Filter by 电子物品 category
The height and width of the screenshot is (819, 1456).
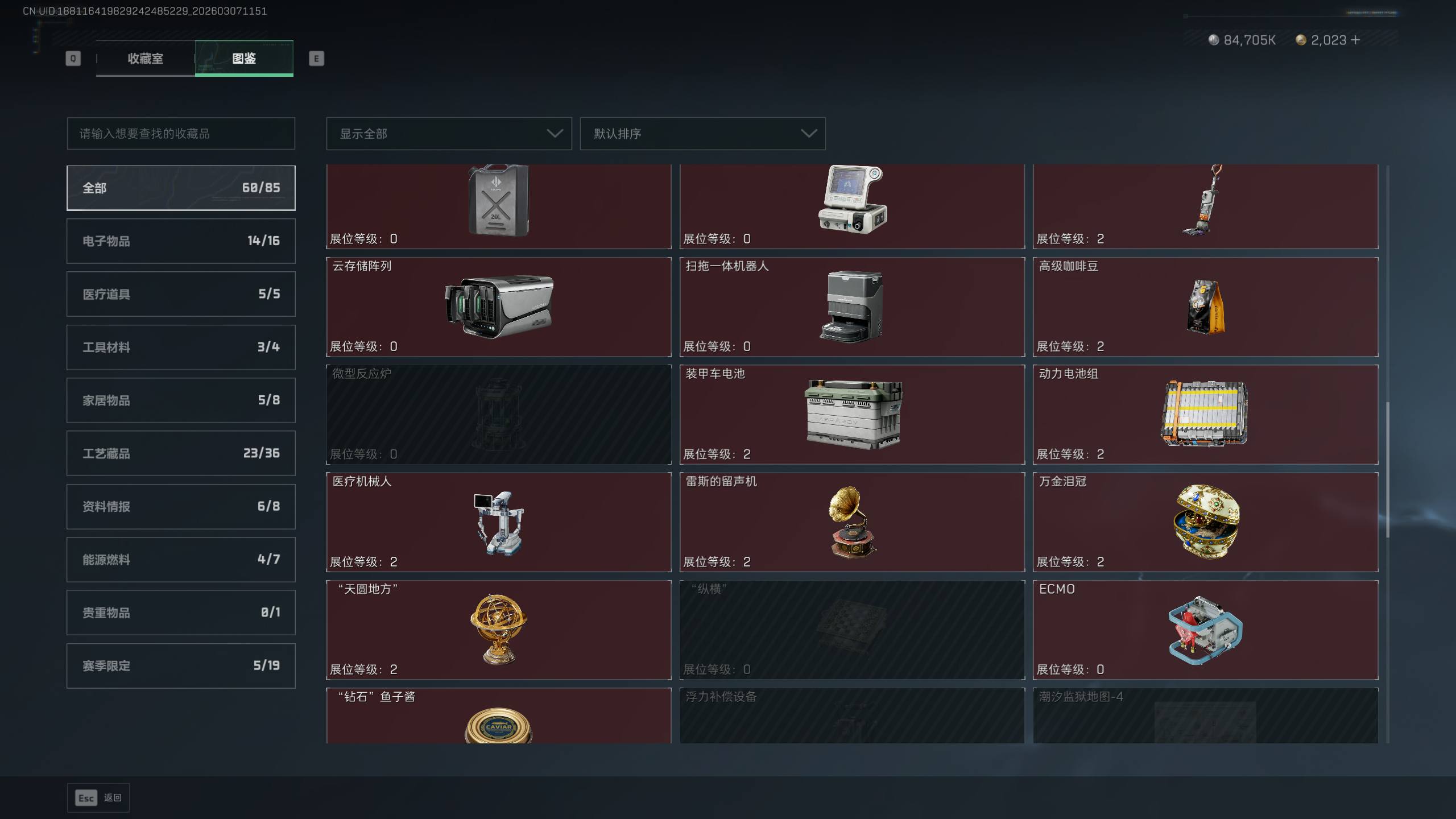tap(181, 241)
